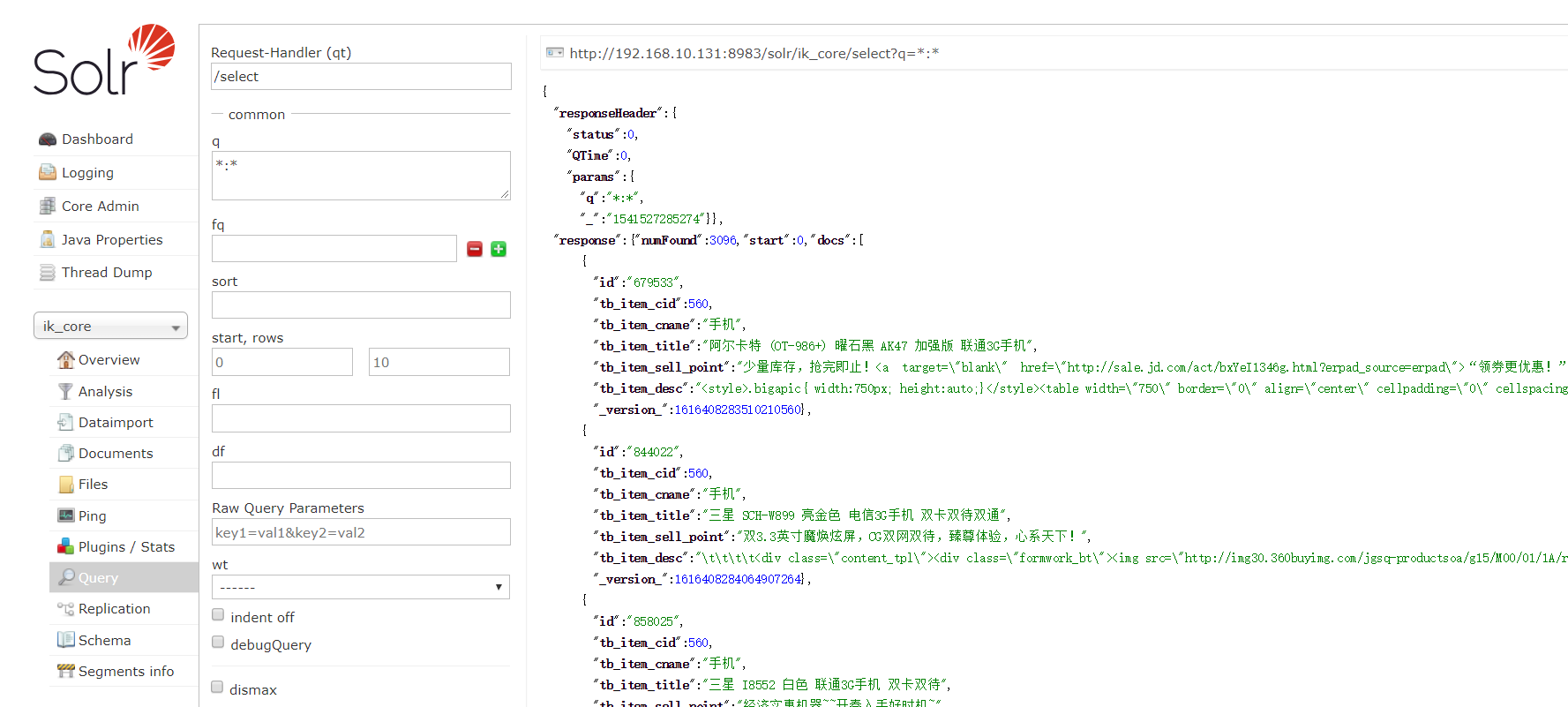Open the Files page
This screenshot has width=1568, height=707.
point(93,485)
